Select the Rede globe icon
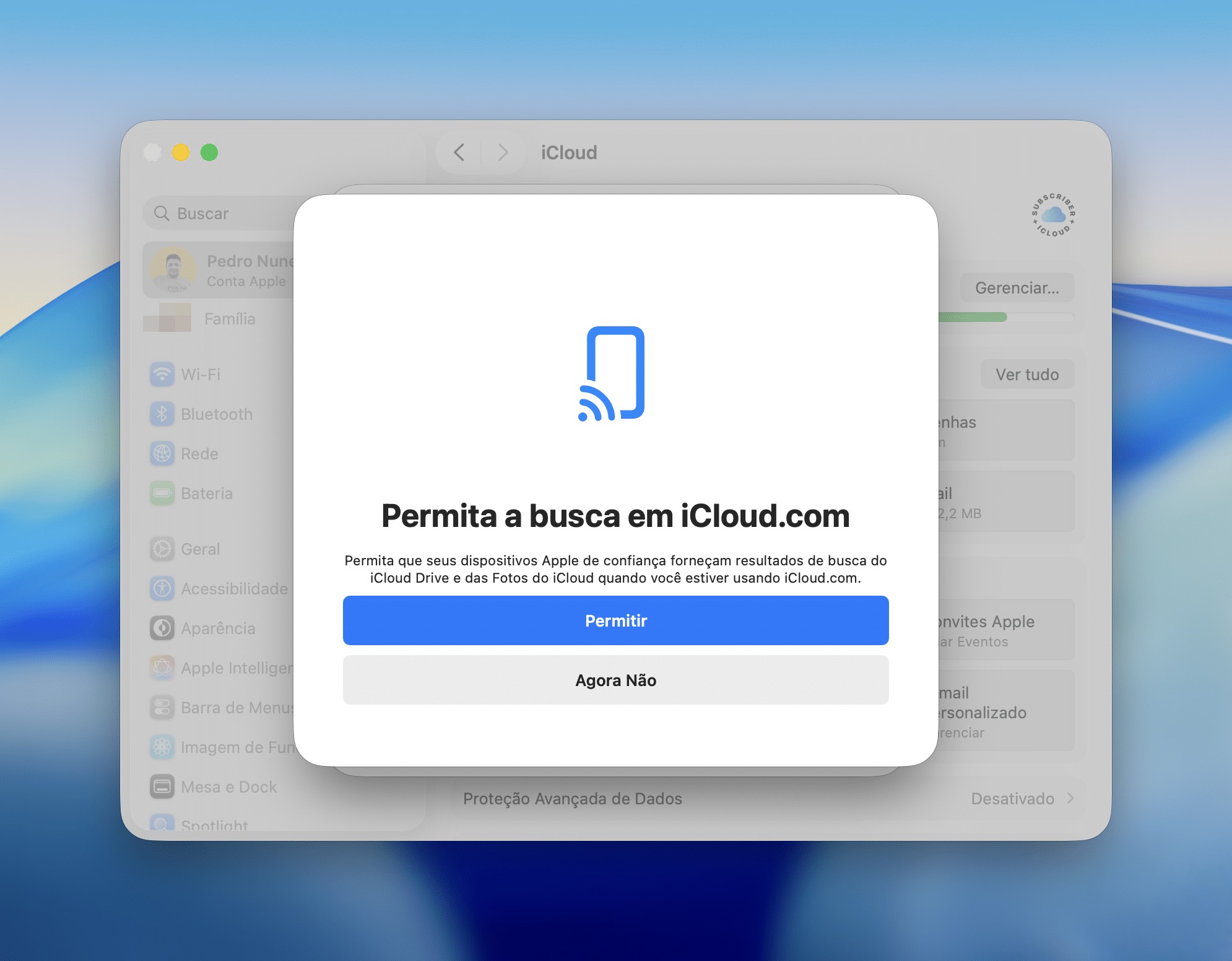This screenshot has height=961, width=1232. pos(162,453)
